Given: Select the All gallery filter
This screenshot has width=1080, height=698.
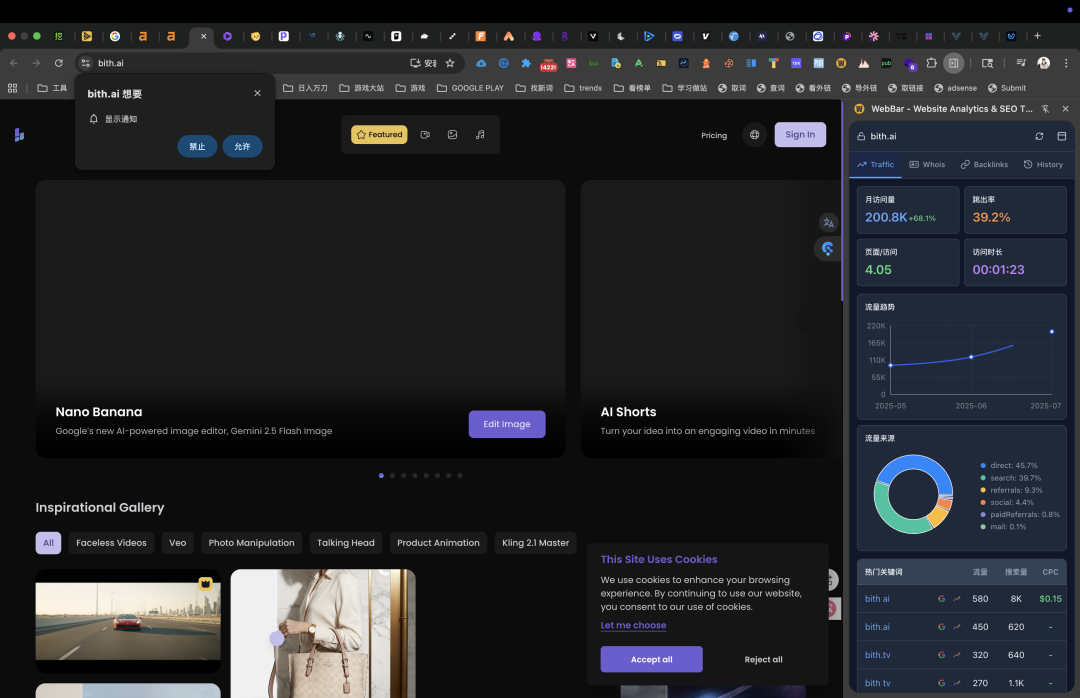Looking at the screenshot, I should pos(48,543).
